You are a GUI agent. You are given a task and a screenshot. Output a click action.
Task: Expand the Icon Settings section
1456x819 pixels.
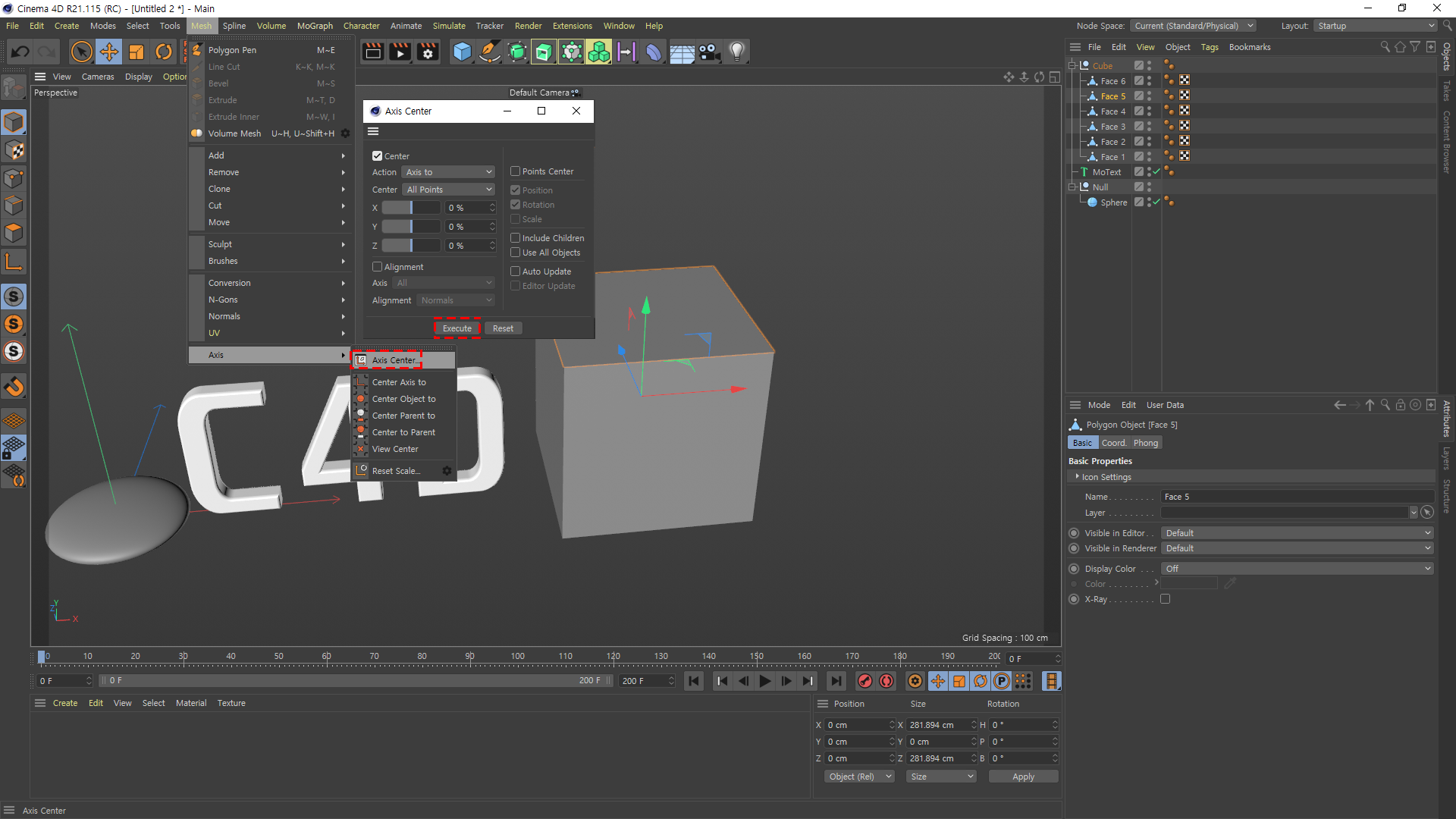1078,477
